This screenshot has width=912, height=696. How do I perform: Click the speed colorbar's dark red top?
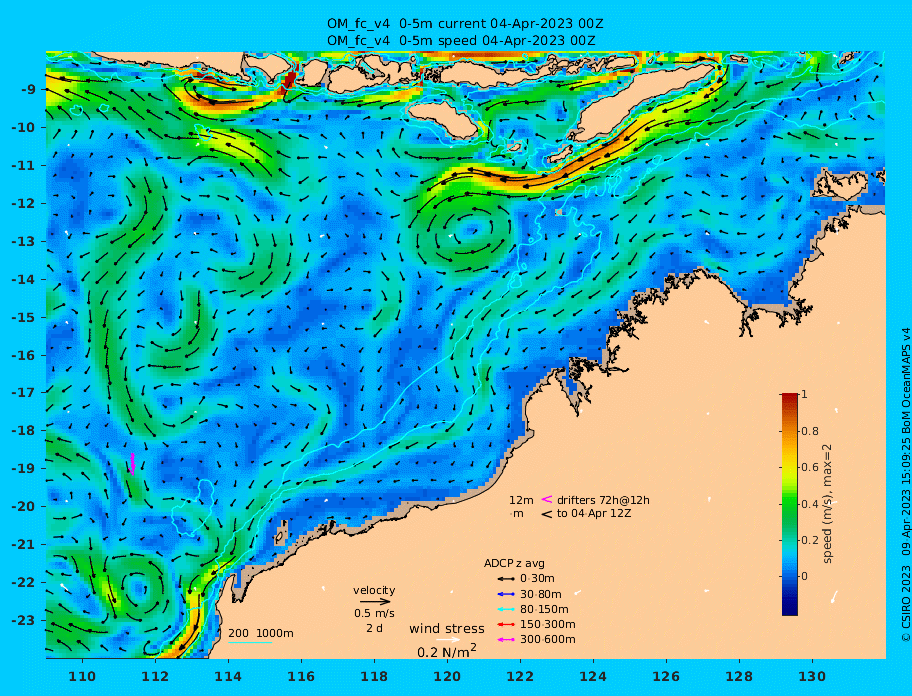point(790,398)
